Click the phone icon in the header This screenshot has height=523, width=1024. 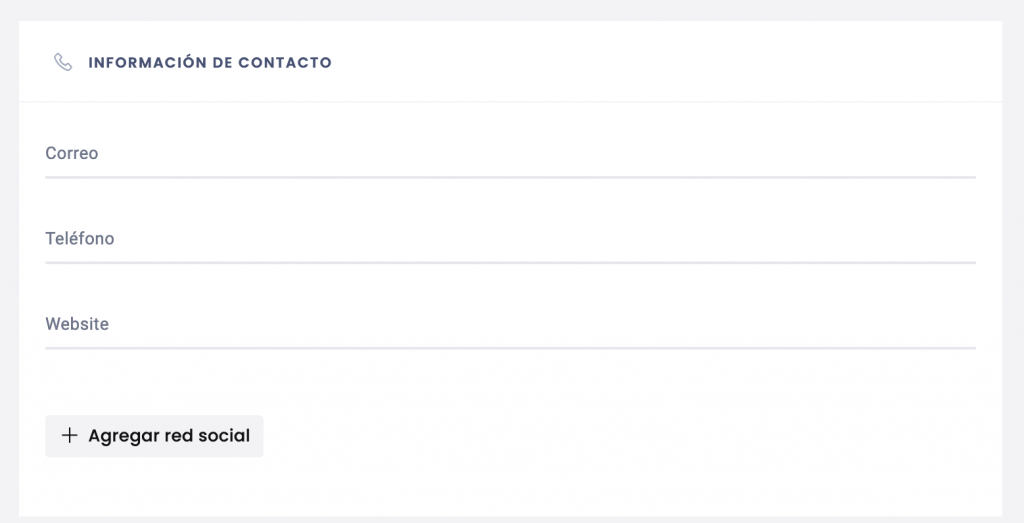coord(63,63)
